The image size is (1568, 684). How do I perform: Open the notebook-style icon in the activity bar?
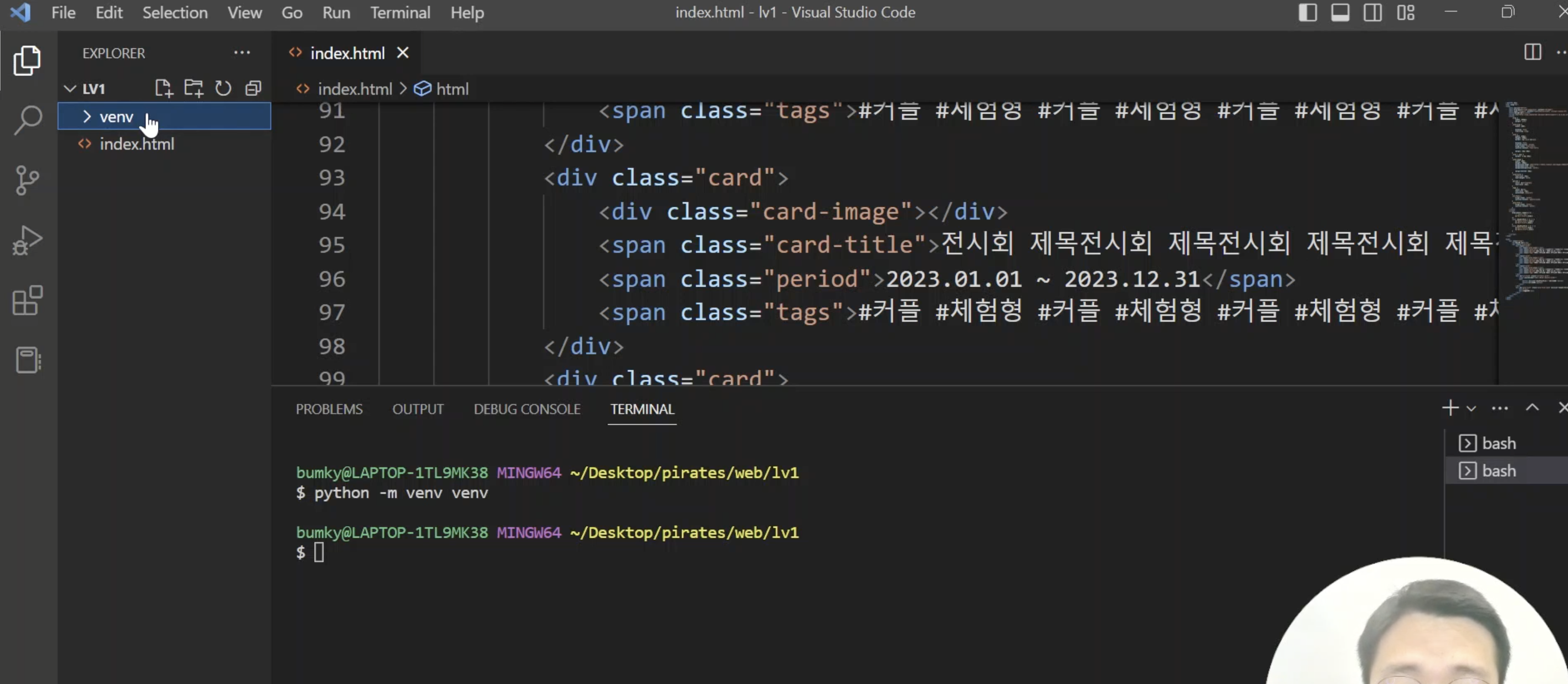[27, 360]
